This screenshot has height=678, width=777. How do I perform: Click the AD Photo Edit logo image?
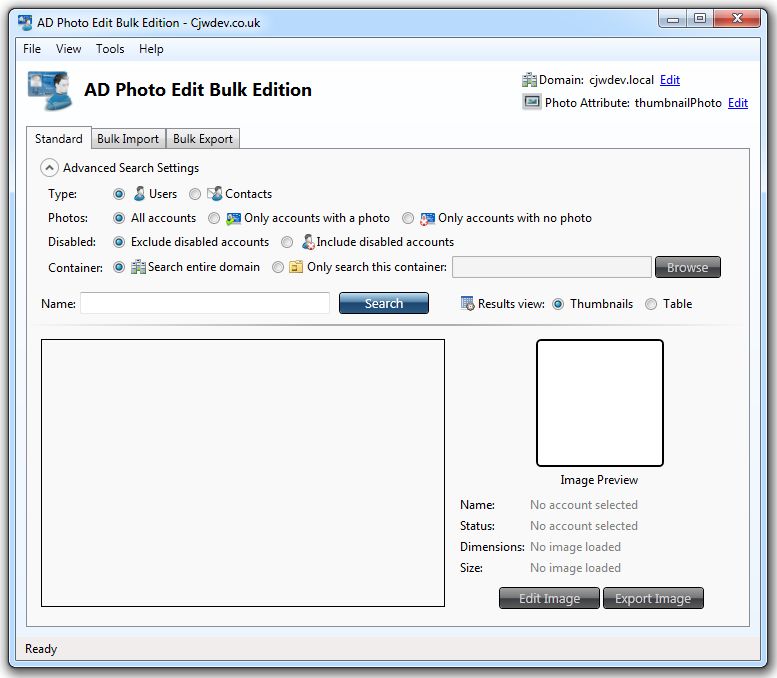pyautogui.click(x=50, y=90)
